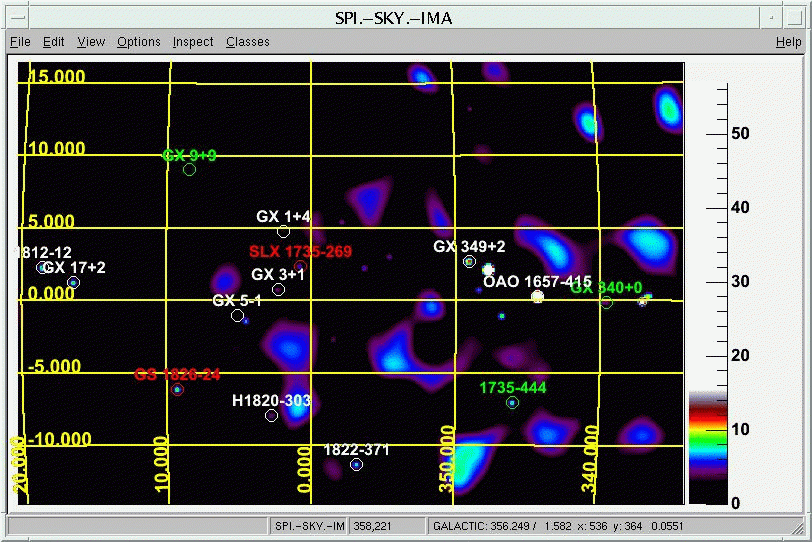Click the GX 17+2 source circle marker
This screenshot has width=812, height=542.
[73, 283]
